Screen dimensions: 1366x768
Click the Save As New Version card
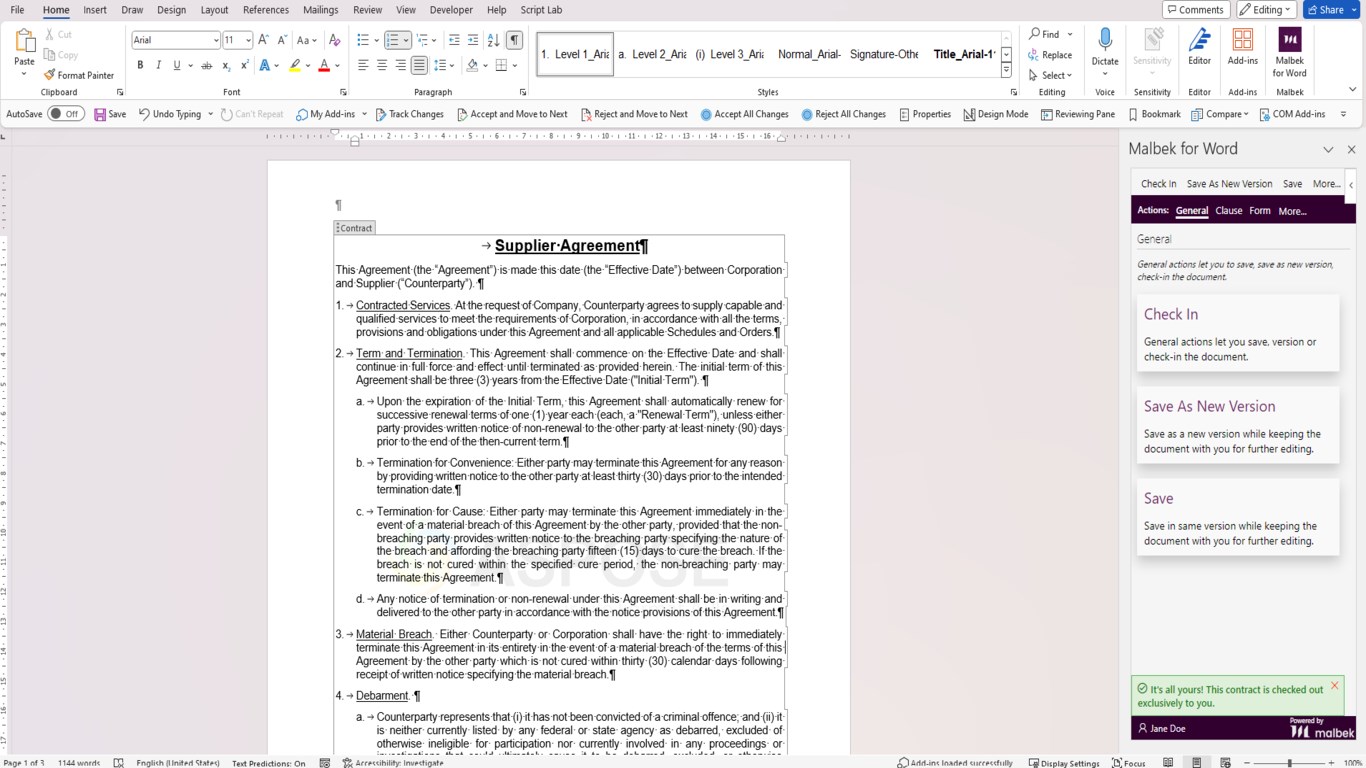pyautogui.click(x=1238, y=425)
